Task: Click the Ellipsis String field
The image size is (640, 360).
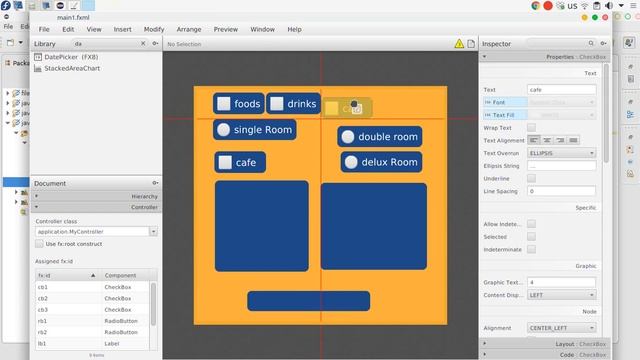Action: [x=562, y=166]
